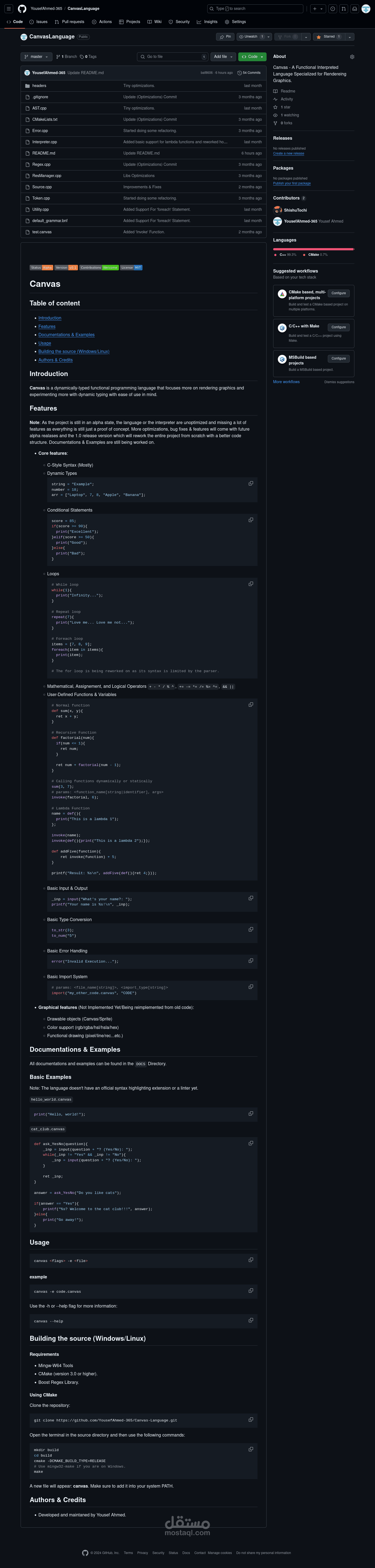Expand the green Code dropdown

pyautogui.click(x=252, y=57)
